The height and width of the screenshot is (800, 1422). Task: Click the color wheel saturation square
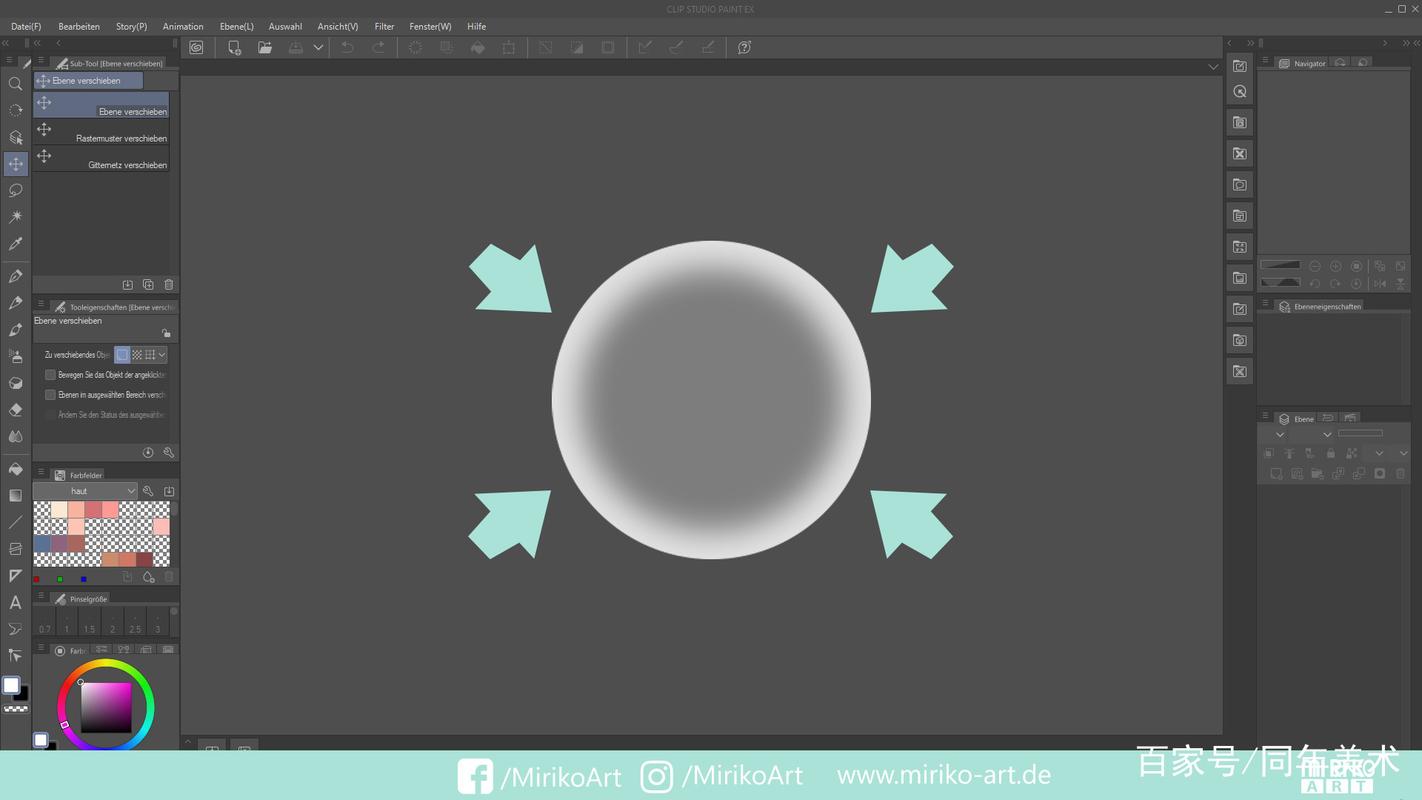(x=106, y=707)
